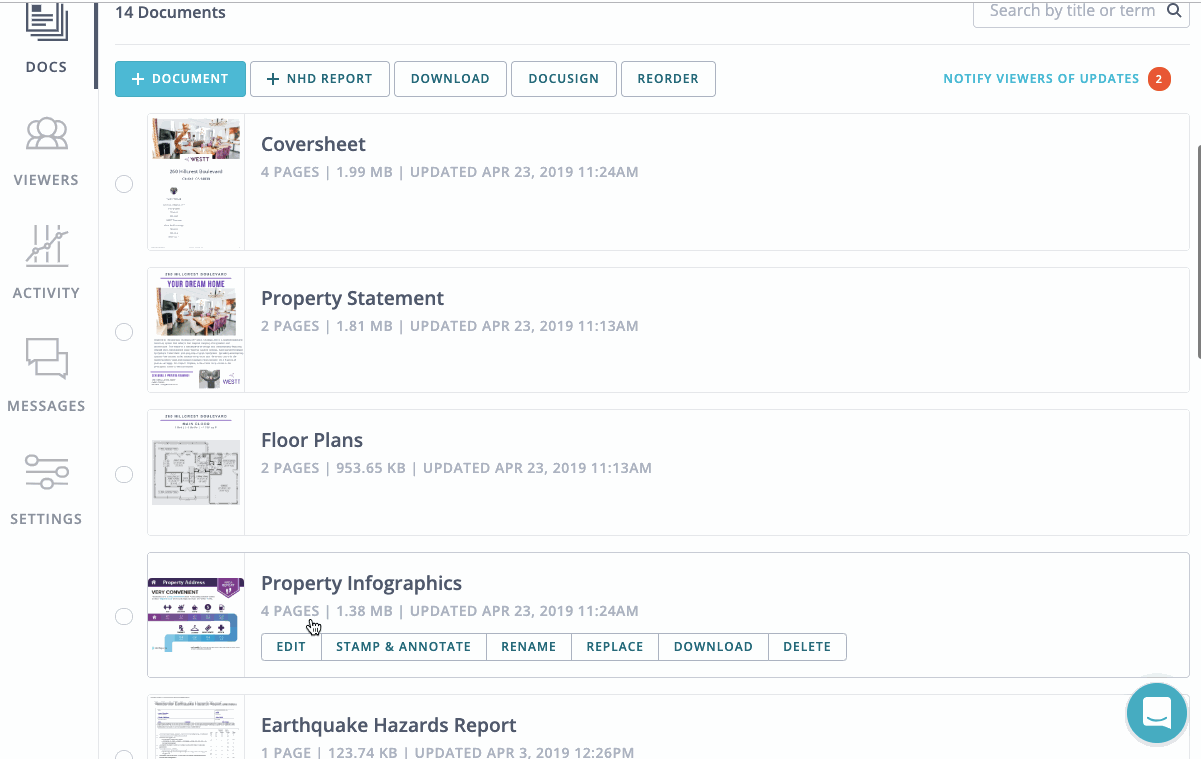This screenshot has width=1201, height=759.
Task: Click the Reorder toolbar button
Action: (x=668, y=79)
